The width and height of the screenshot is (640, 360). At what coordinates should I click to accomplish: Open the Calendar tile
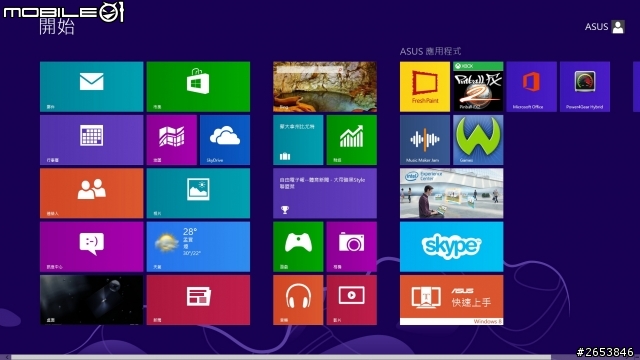(x=91, y=140)
